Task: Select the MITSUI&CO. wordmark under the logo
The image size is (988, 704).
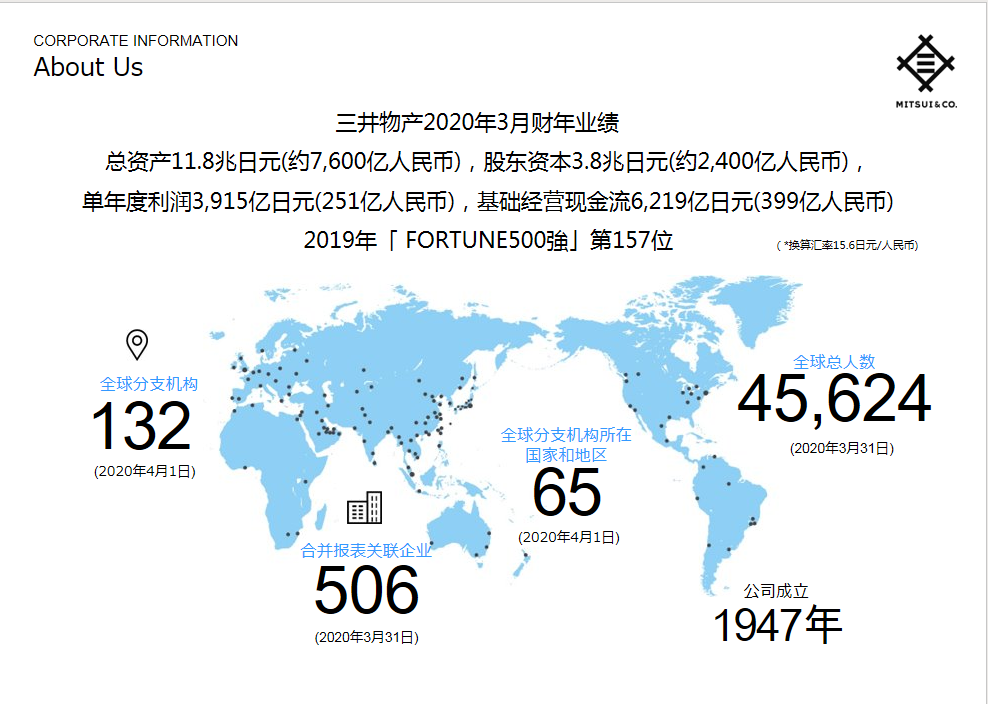Action: click(926, 105)
